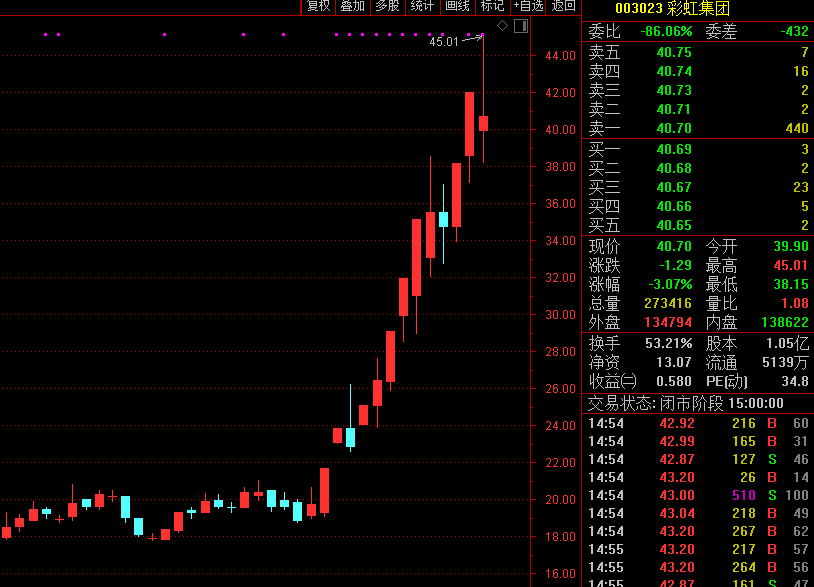Open the 统计 statistics tool
Screen dimensions: 814x587
click(422, 7)
